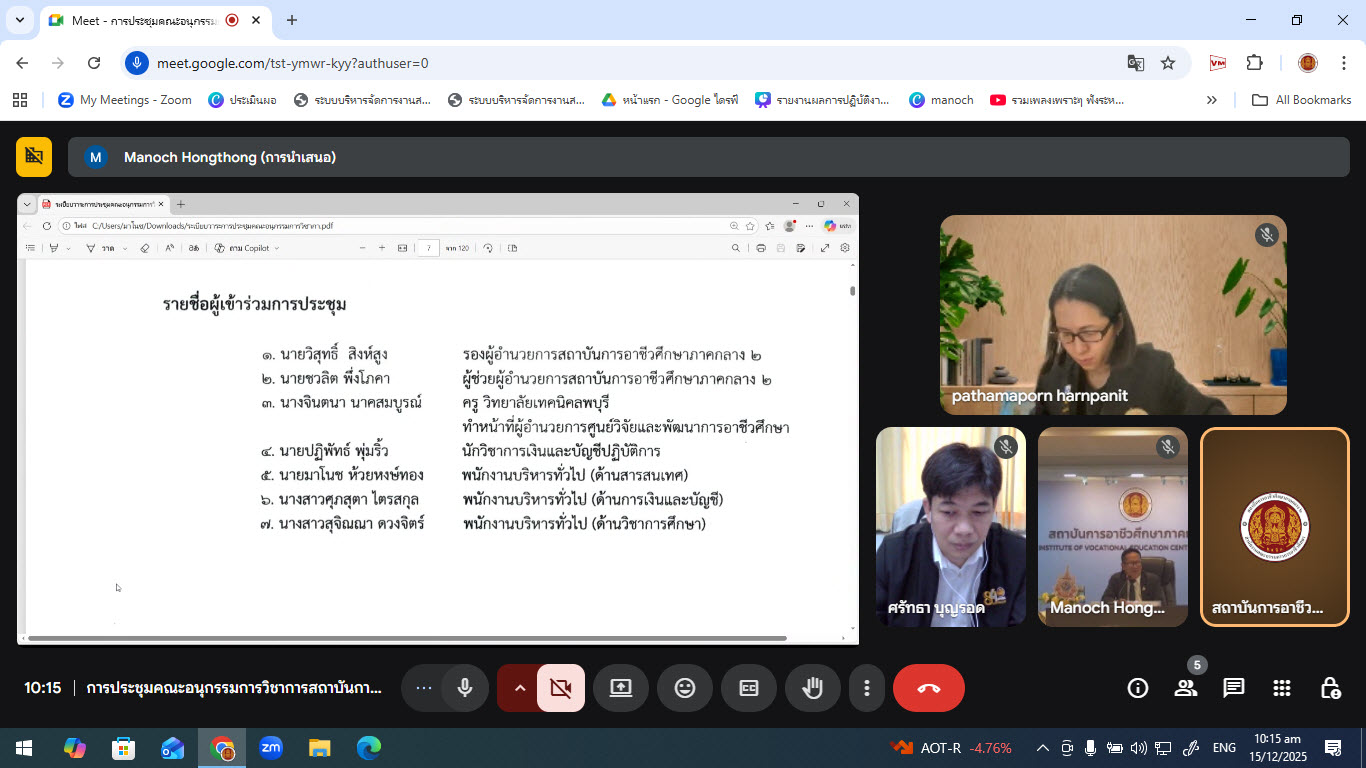This screenshot has height=768, width=1366.
Task: Open the emoji reactions button
Action: pos(684,688)
